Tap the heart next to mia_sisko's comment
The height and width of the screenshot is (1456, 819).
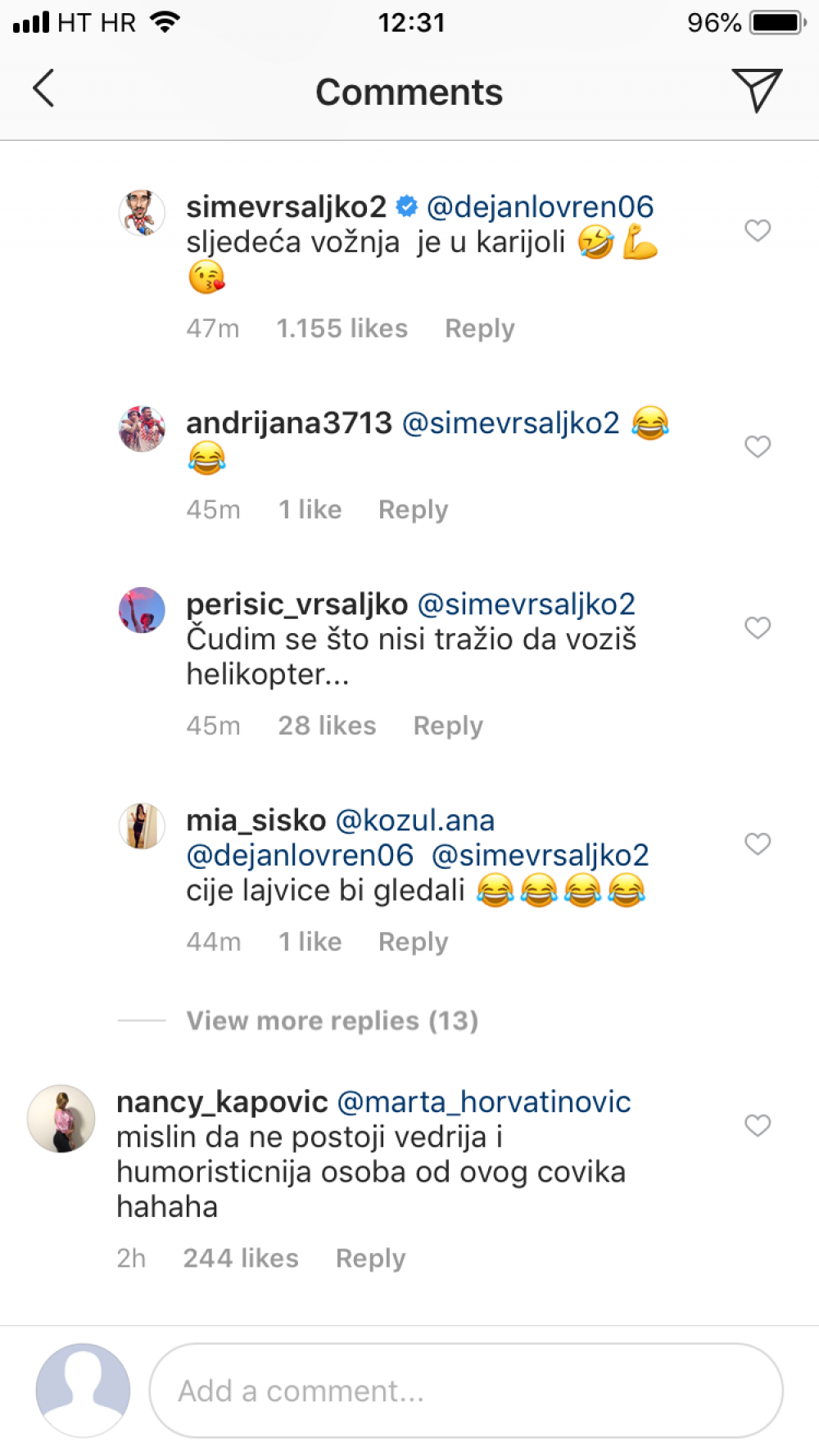(758, 844)
